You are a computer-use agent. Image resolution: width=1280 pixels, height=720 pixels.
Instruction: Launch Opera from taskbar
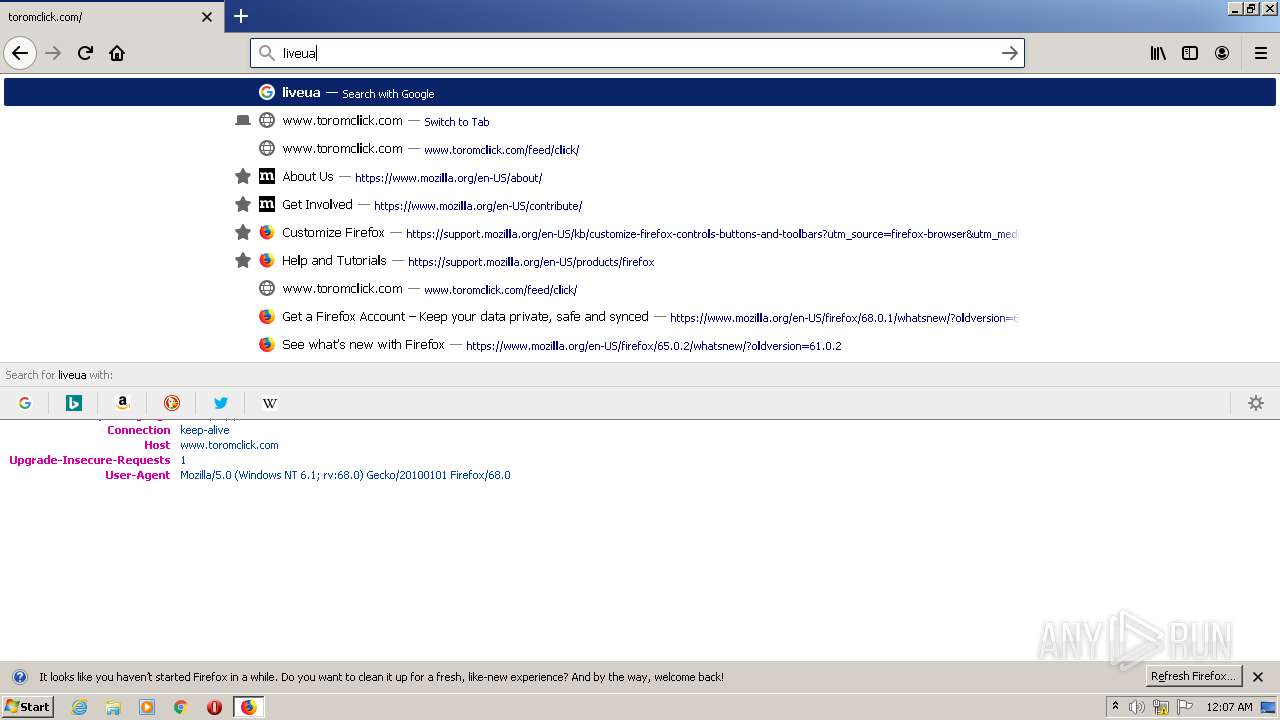[x=214, y=707]
